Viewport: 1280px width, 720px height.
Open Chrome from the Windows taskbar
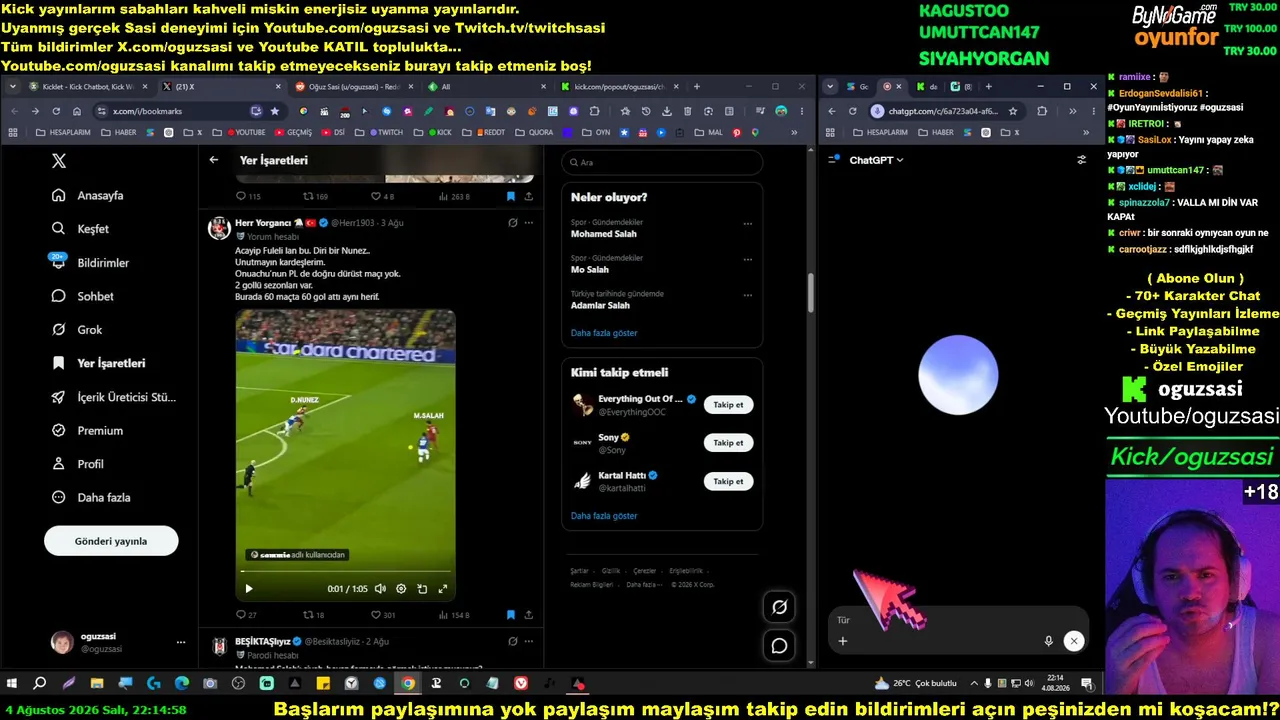click(x=408, y=684)
